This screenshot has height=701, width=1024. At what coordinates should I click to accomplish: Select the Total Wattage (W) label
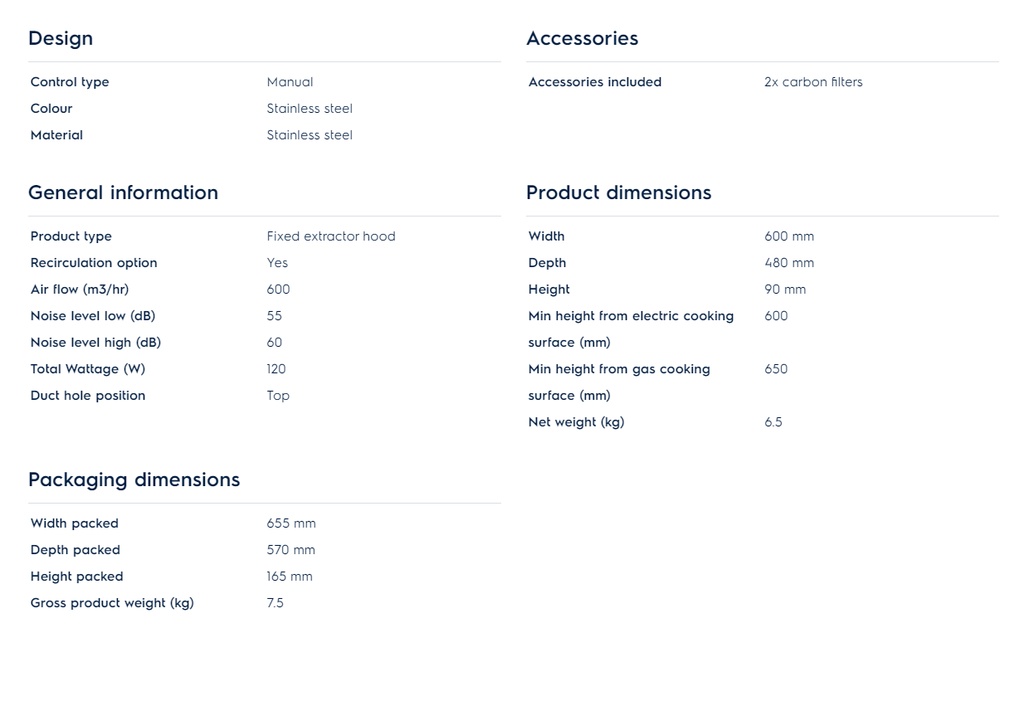[88, 369]
